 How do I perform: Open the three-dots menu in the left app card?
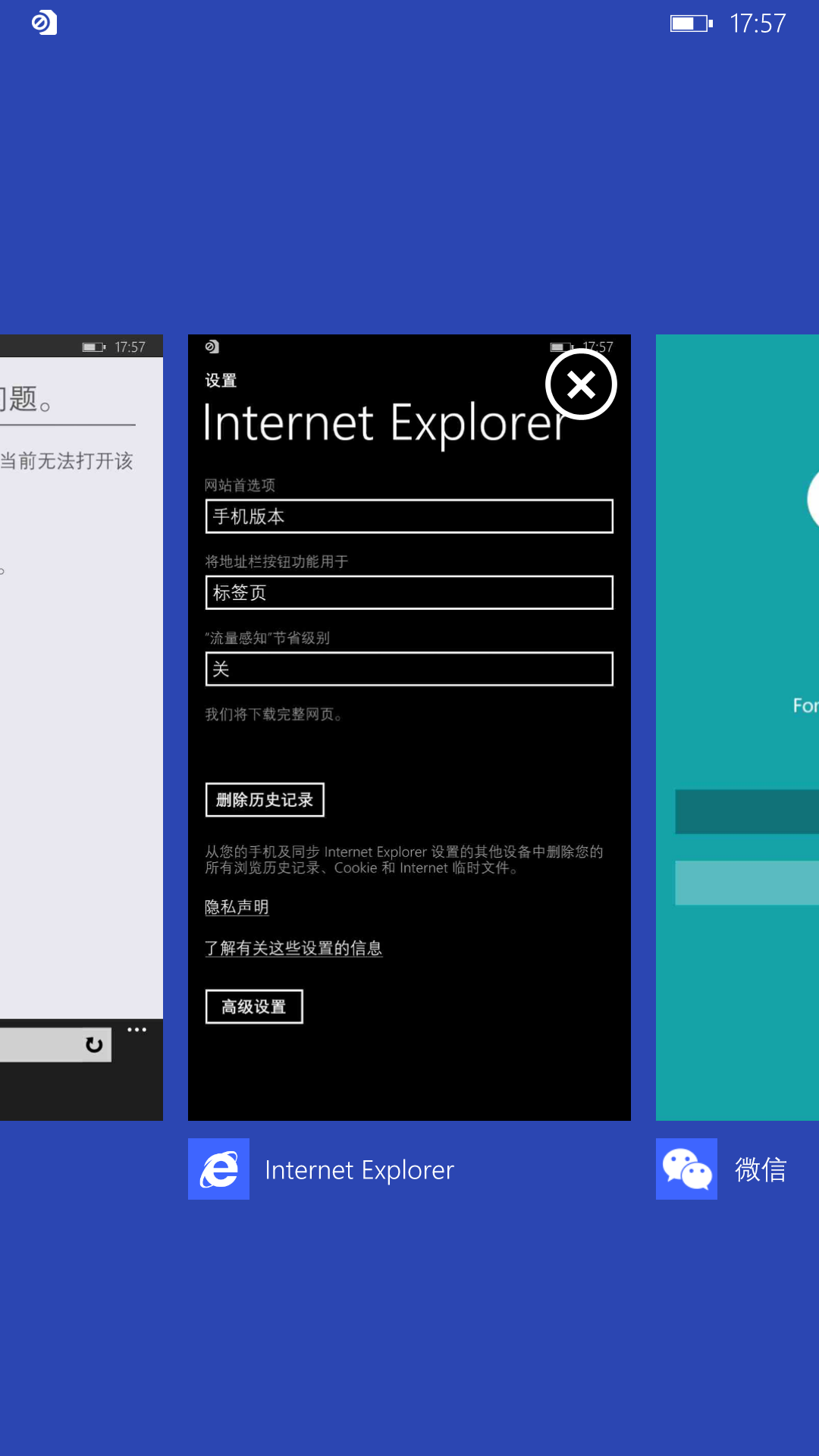coord(137,1030)
